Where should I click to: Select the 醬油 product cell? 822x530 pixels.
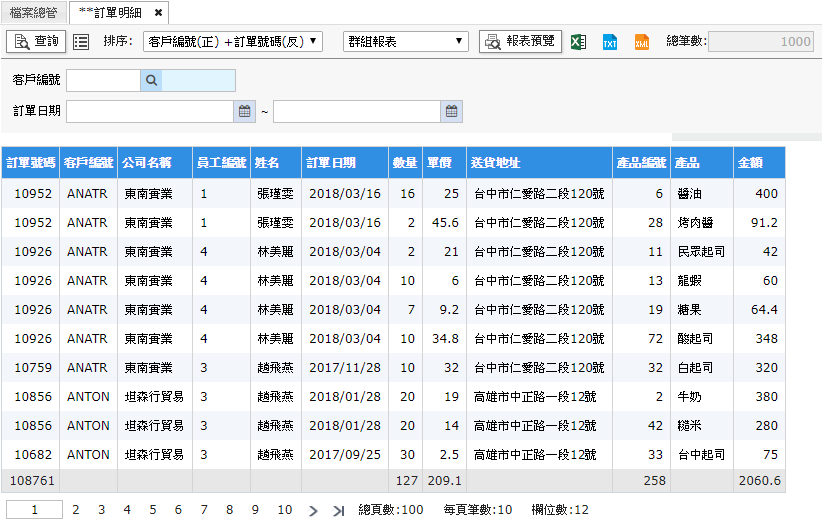click(x=702, y=194)
